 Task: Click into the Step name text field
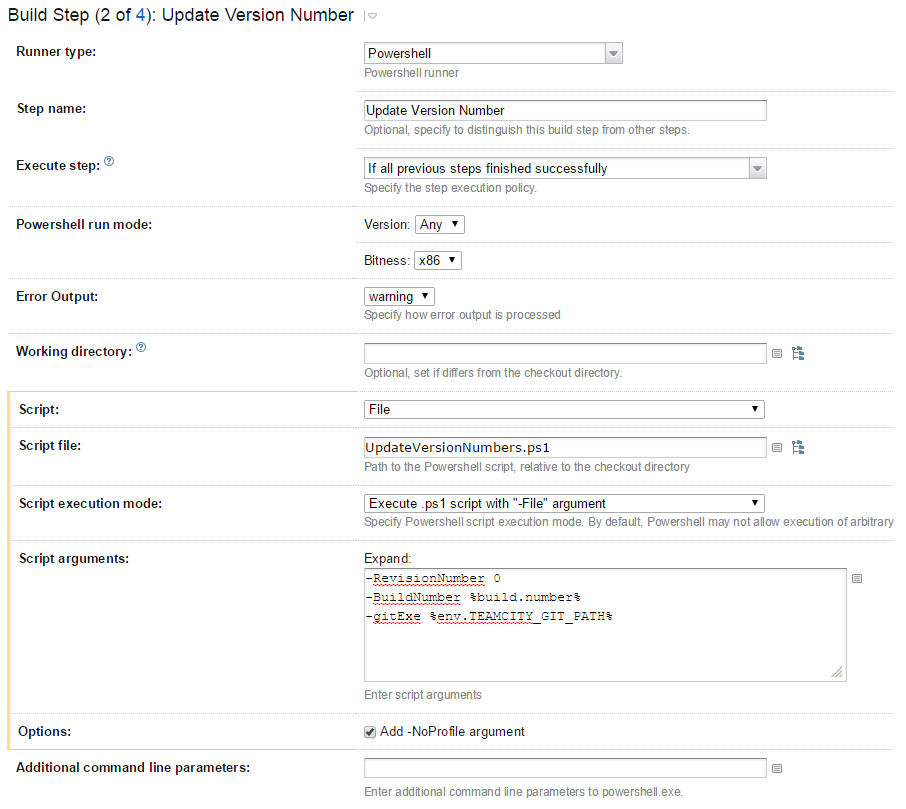565,111
